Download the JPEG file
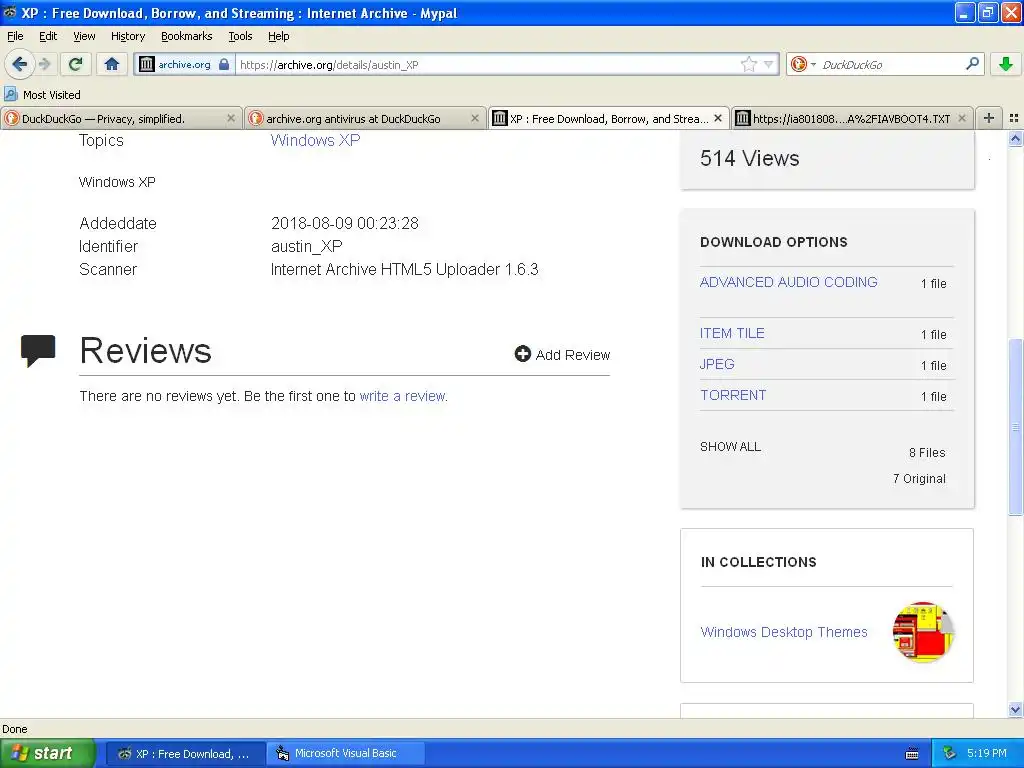The width and height of the screenshot is (1024, 768). coord(717,364)
